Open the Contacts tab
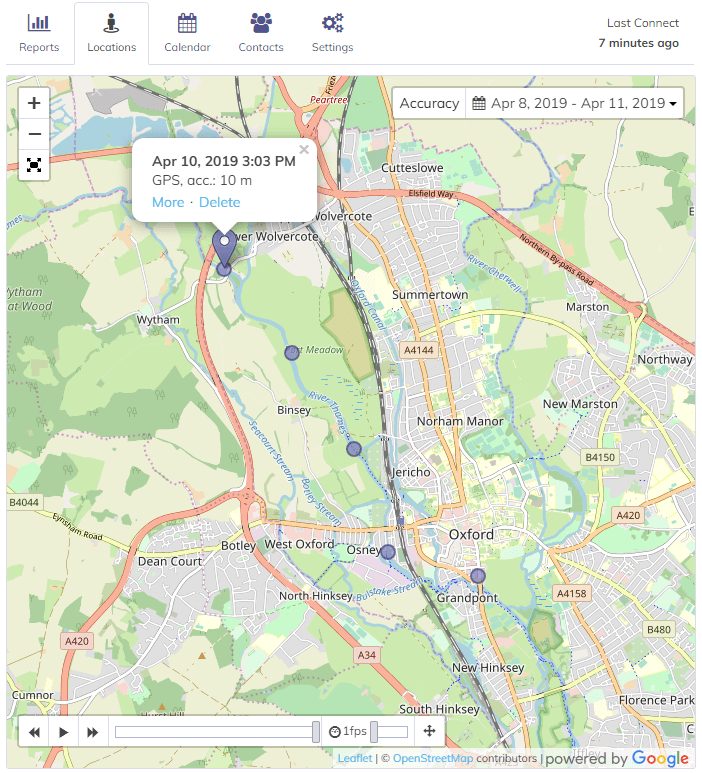The image size is (702, 773). [x=261, y=34]
